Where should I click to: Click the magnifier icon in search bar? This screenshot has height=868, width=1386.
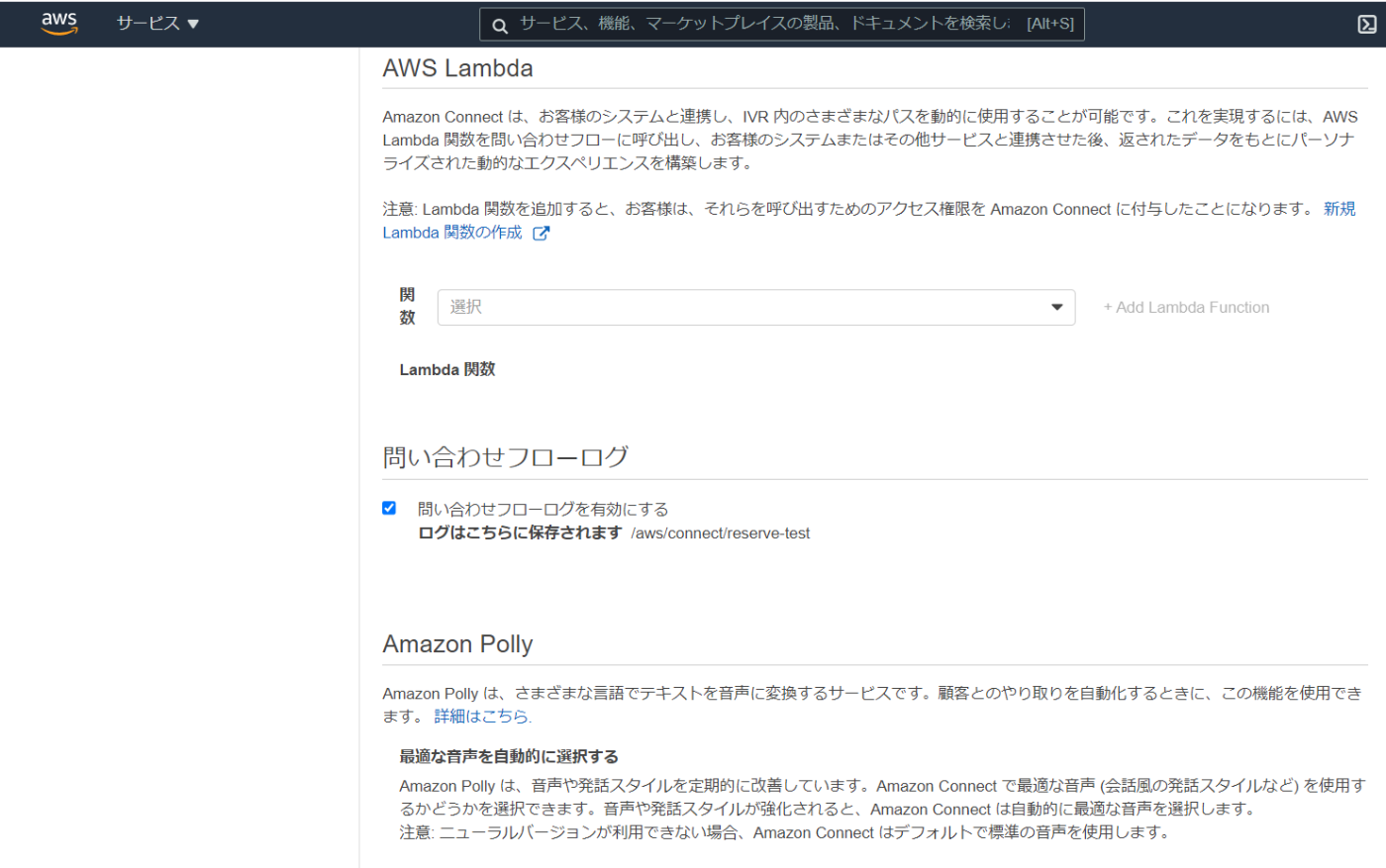coord(501,25)
